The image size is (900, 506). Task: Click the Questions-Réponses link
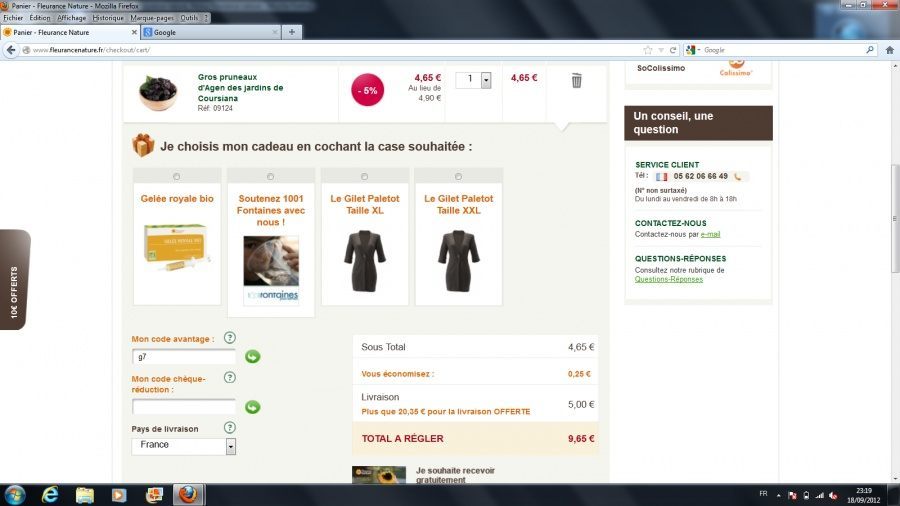pos(668,279)
